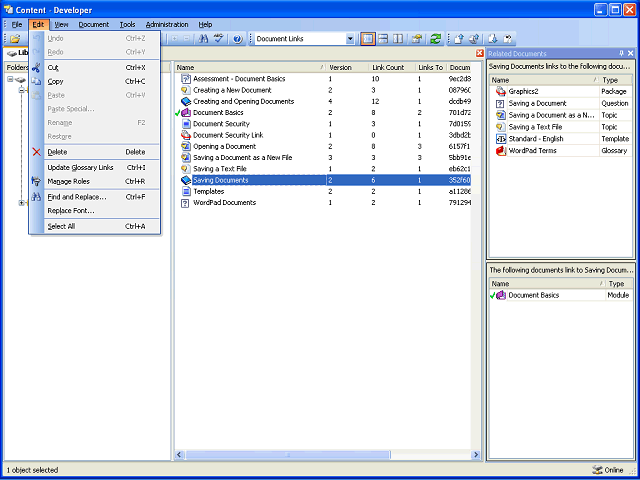Click the horizontal scrollbar right arrow

point(476,454)
